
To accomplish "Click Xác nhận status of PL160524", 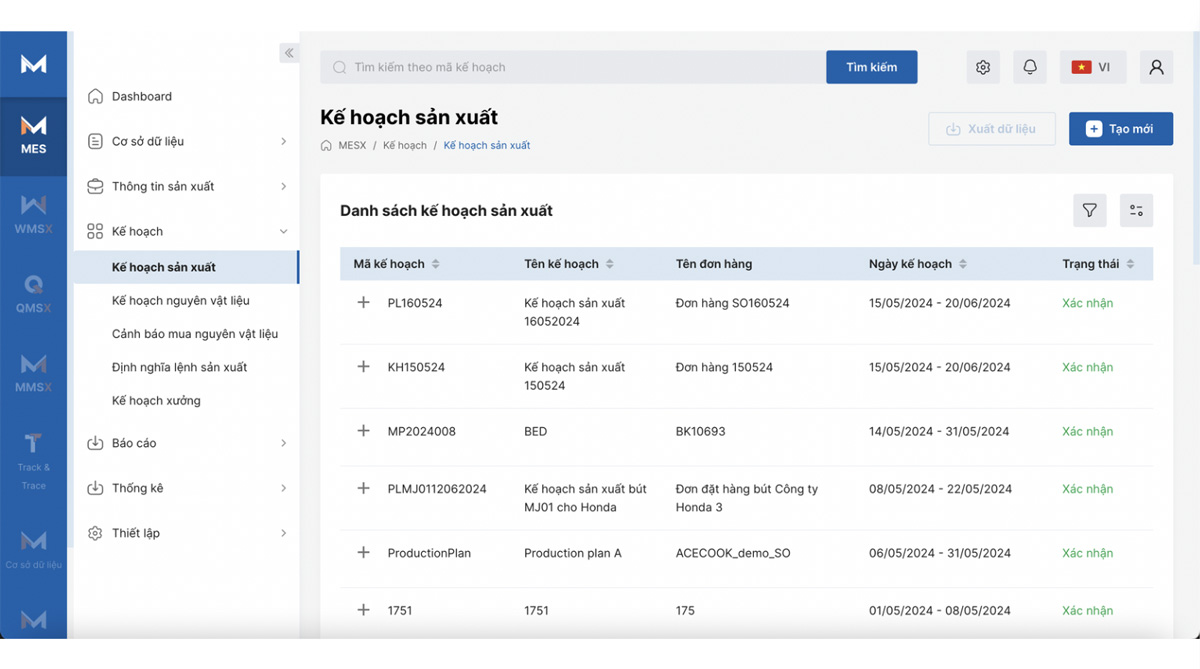I will pos(1087,303).
